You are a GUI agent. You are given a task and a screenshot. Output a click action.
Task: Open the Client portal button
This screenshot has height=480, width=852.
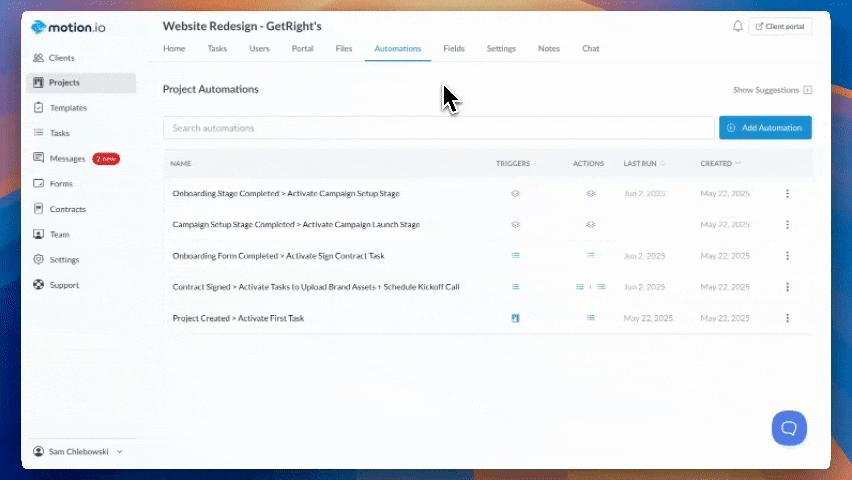pyautogui.click(x=780, y=26)
